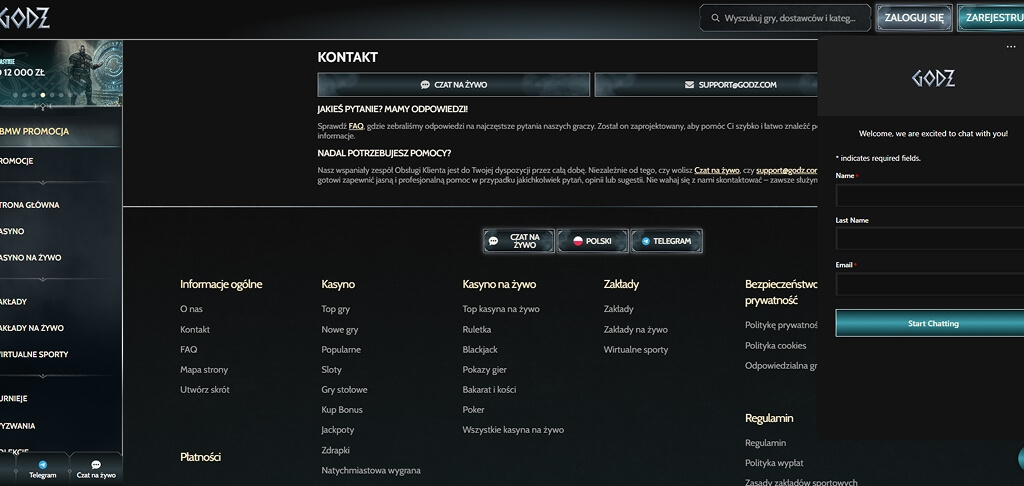This screenshot has width=1024, height=486.
Task: Open Jackpoty footer link
Action: 338,430
